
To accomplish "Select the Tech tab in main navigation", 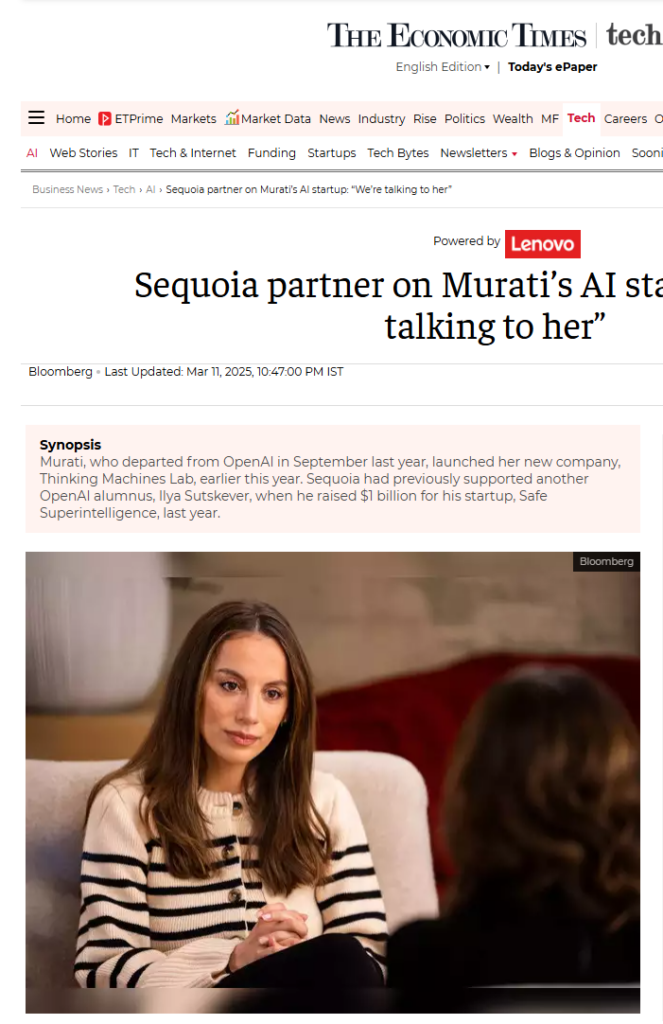I will 581,118.
